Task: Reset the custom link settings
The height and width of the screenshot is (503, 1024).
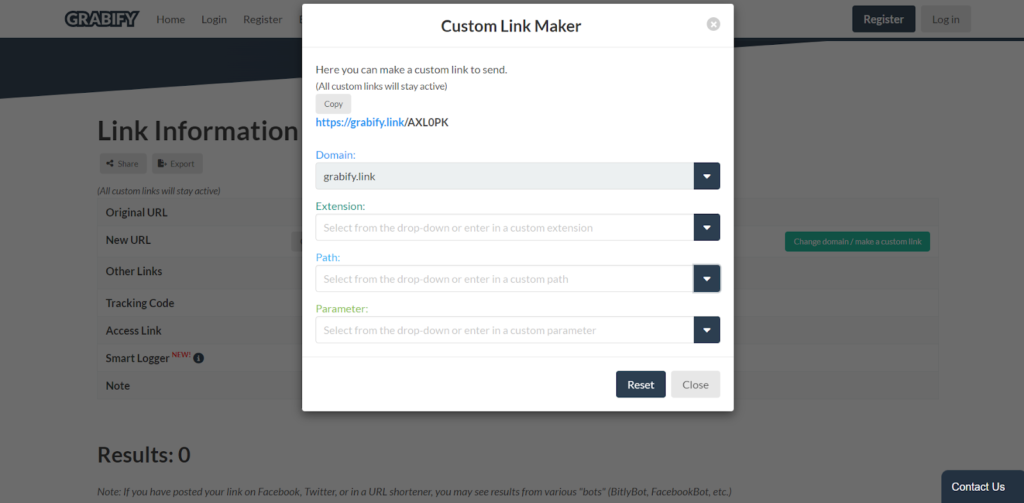Action: point(641,384)
